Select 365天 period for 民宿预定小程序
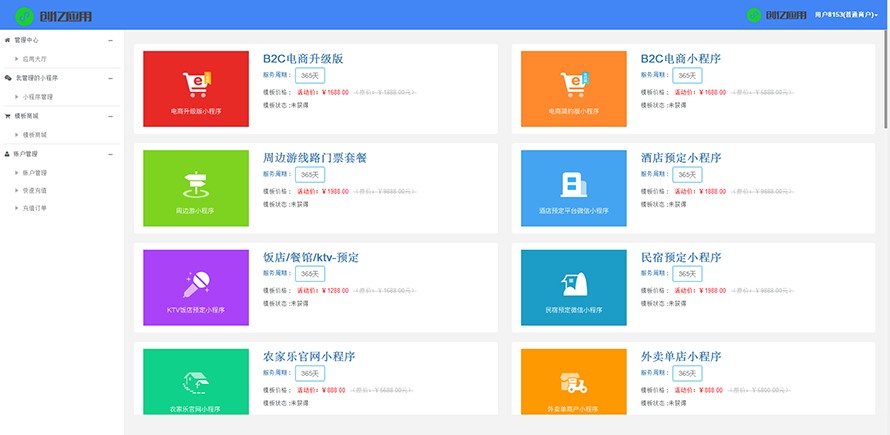This screenshot has width=890, height=435. pos(687,274)
